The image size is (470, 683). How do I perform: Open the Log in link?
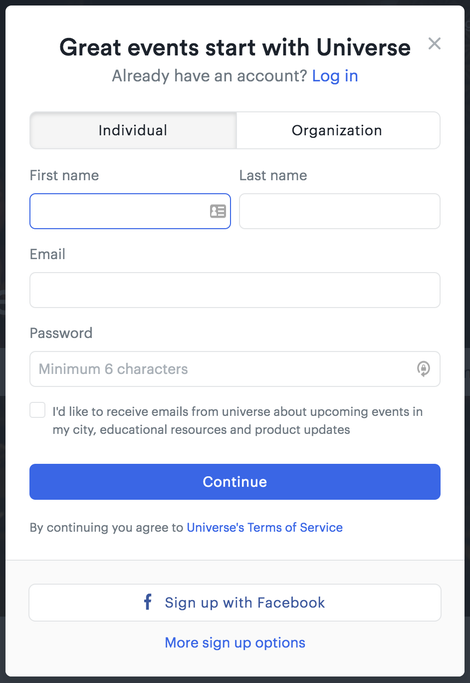pyautogui.click(x=335, y=76)
